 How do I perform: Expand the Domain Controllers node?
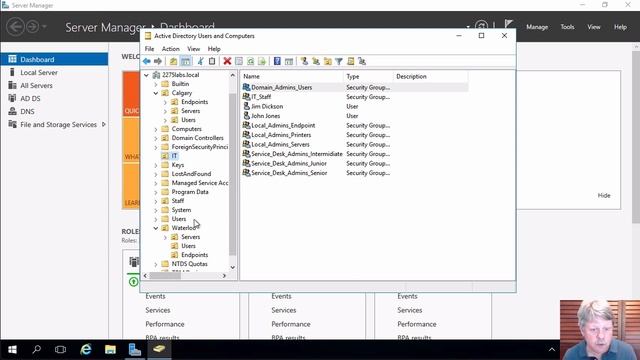point(156,138)
